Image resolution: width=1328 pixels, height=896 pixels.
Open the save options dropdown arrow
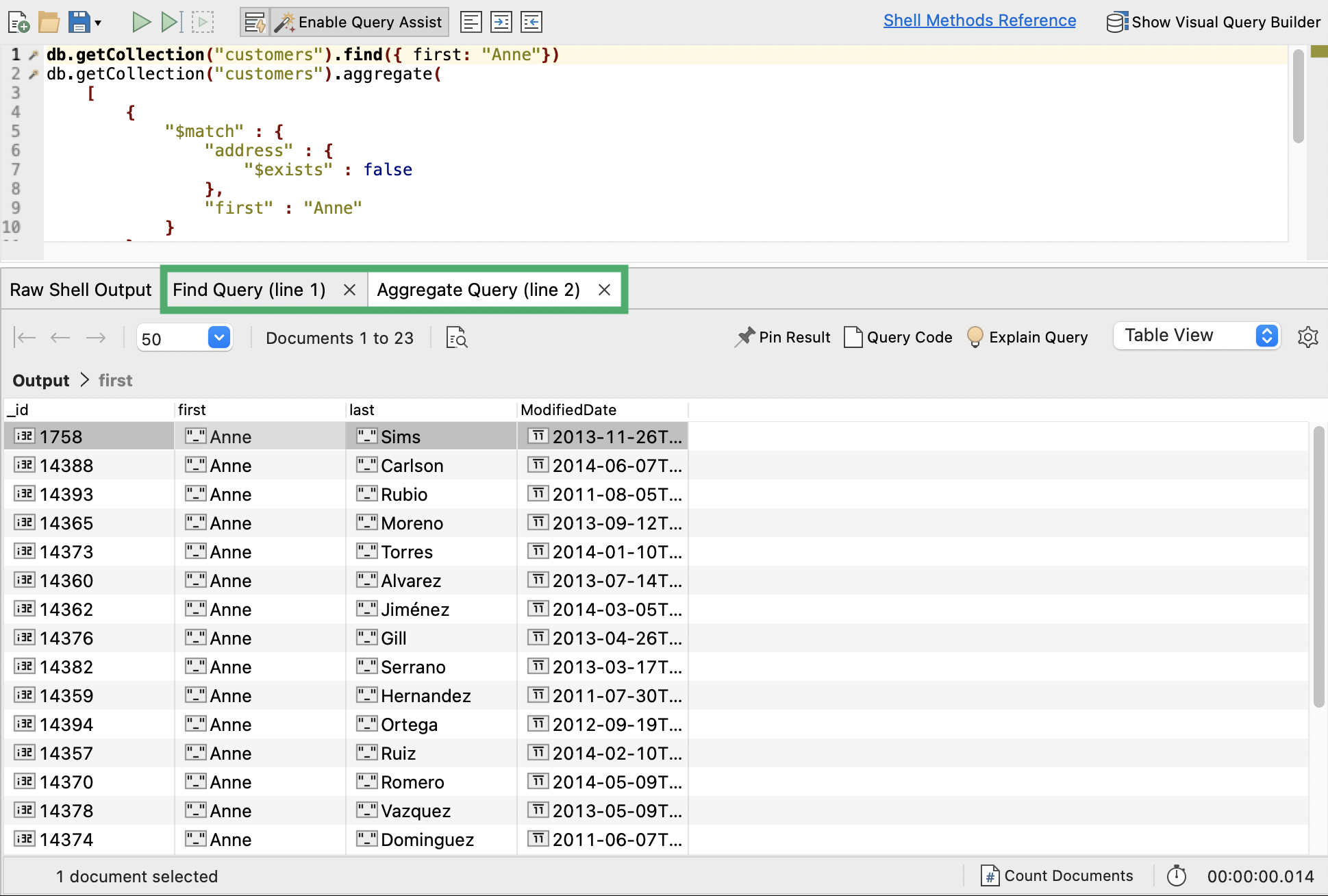[x=98, y=23]
